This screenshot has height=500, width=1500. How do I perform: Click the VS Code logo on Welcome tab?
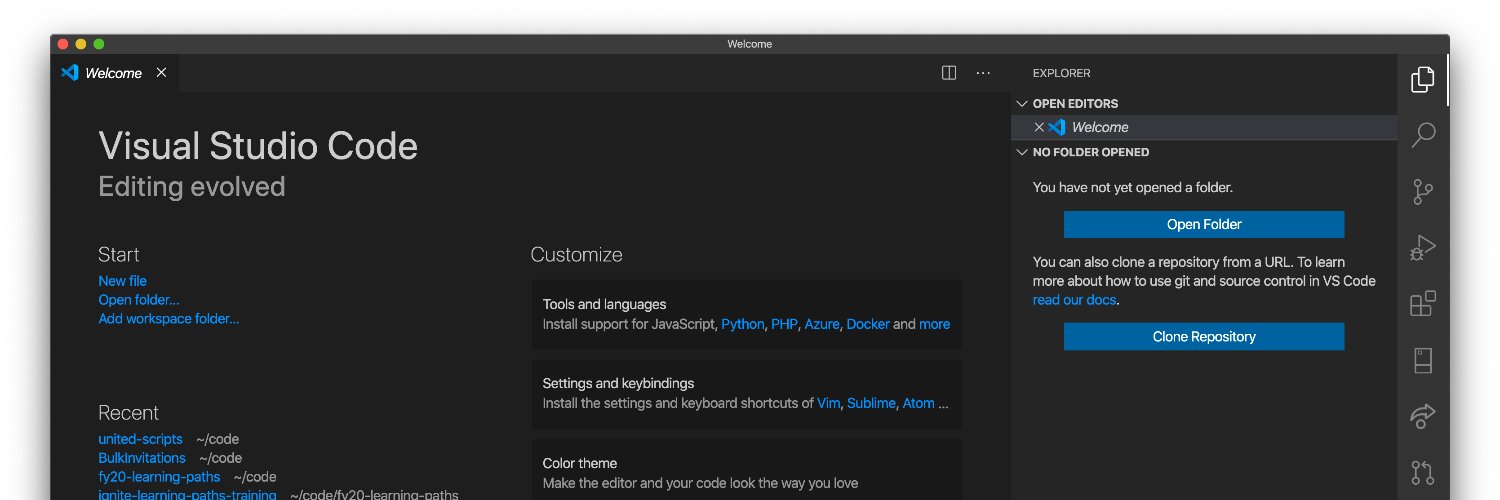coord(69,73)
